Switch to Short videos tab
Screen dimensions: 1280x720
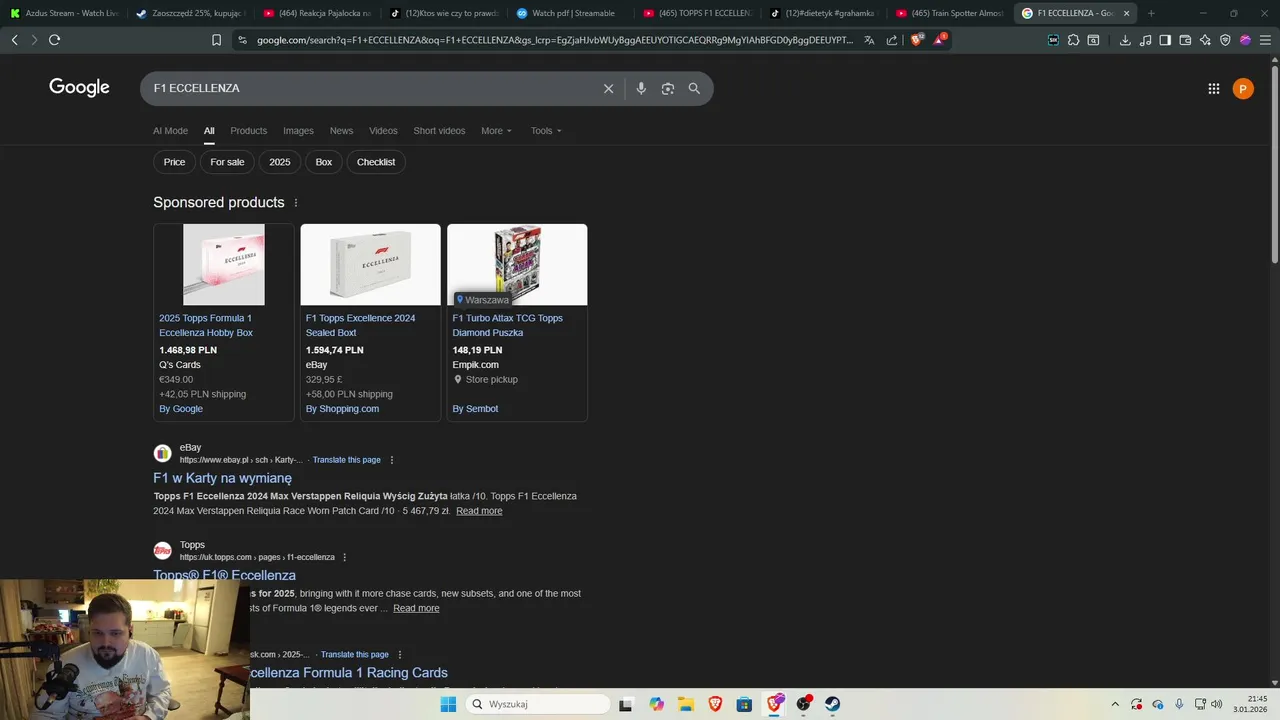click(x=439, y=131)
